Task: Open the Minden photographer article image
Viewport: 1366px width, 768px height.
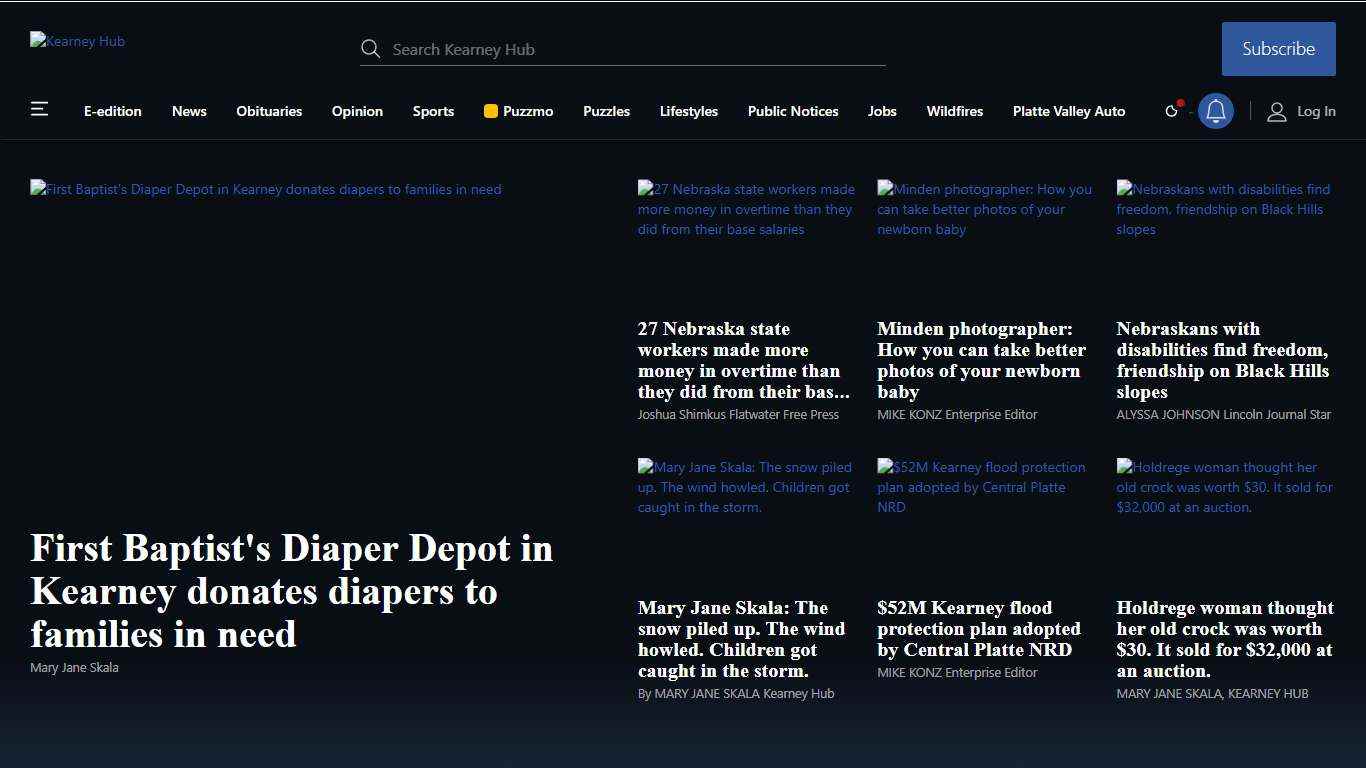Action: point(985,210)
